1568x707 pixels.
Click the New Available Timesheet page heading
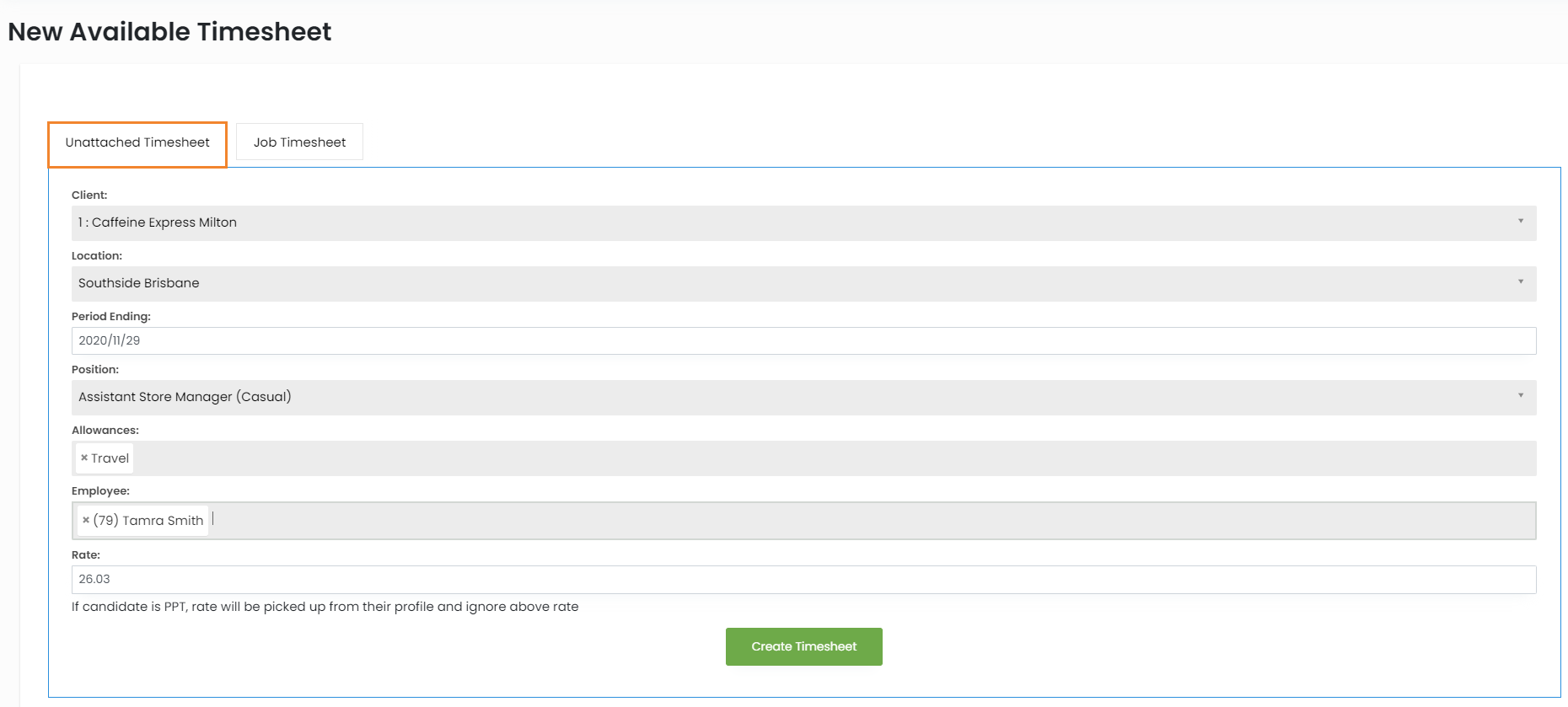coord(169,32)
